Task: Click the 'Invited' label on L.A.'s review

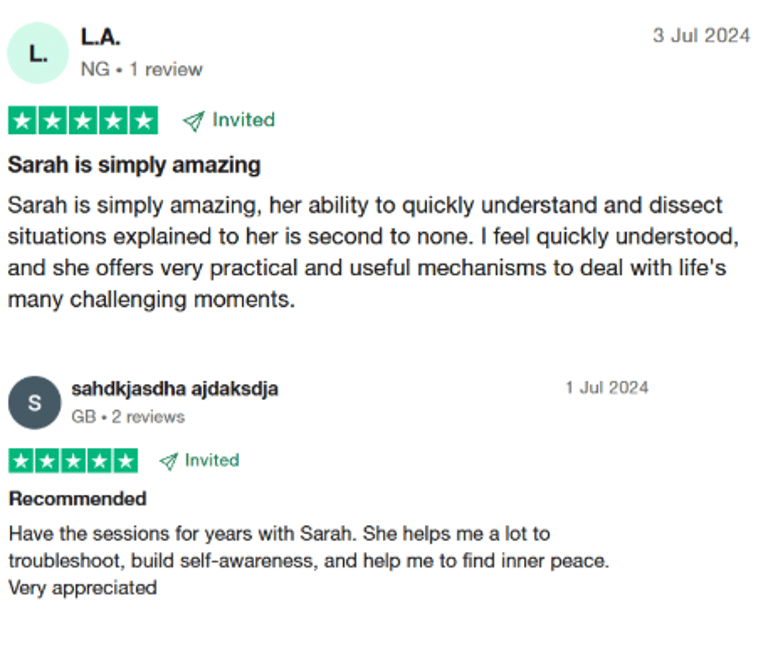Action: coord(243,120)
